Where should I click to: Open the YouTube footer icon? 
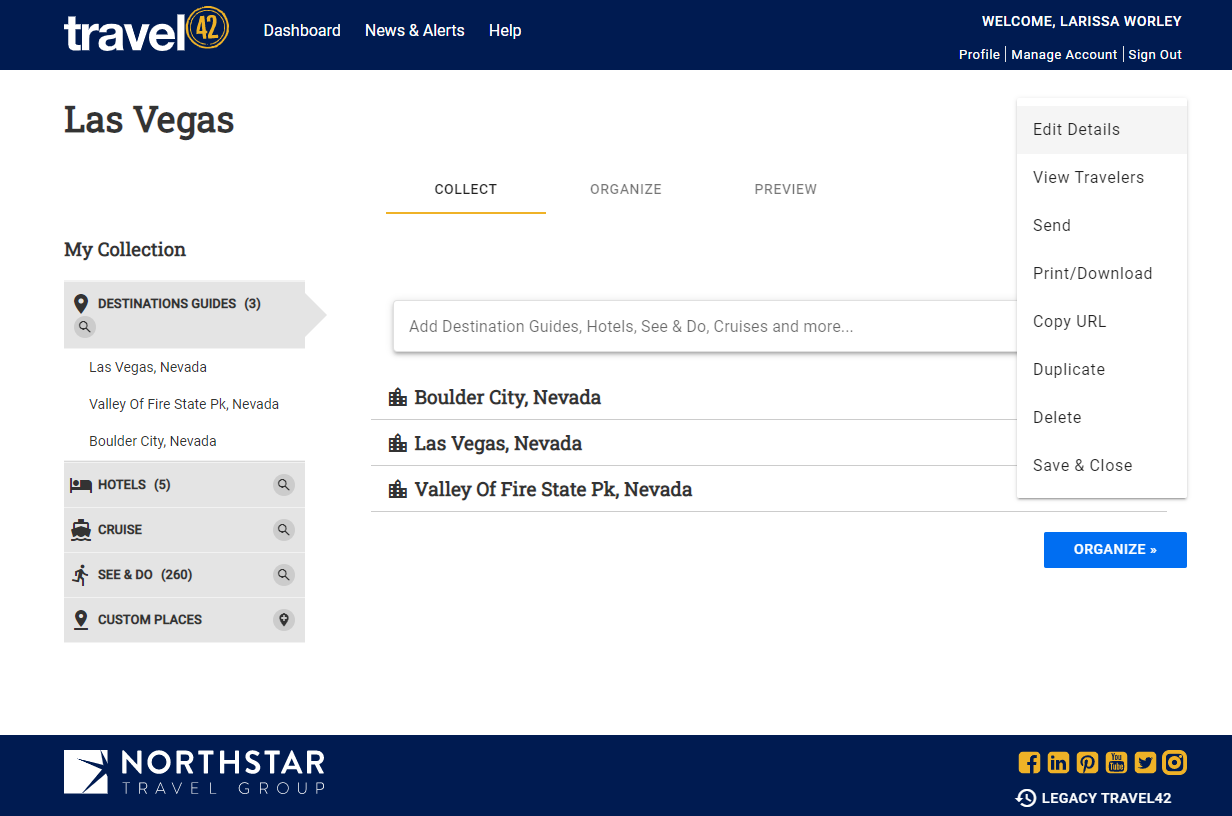pyautogui.click(x=1116, y=763)
